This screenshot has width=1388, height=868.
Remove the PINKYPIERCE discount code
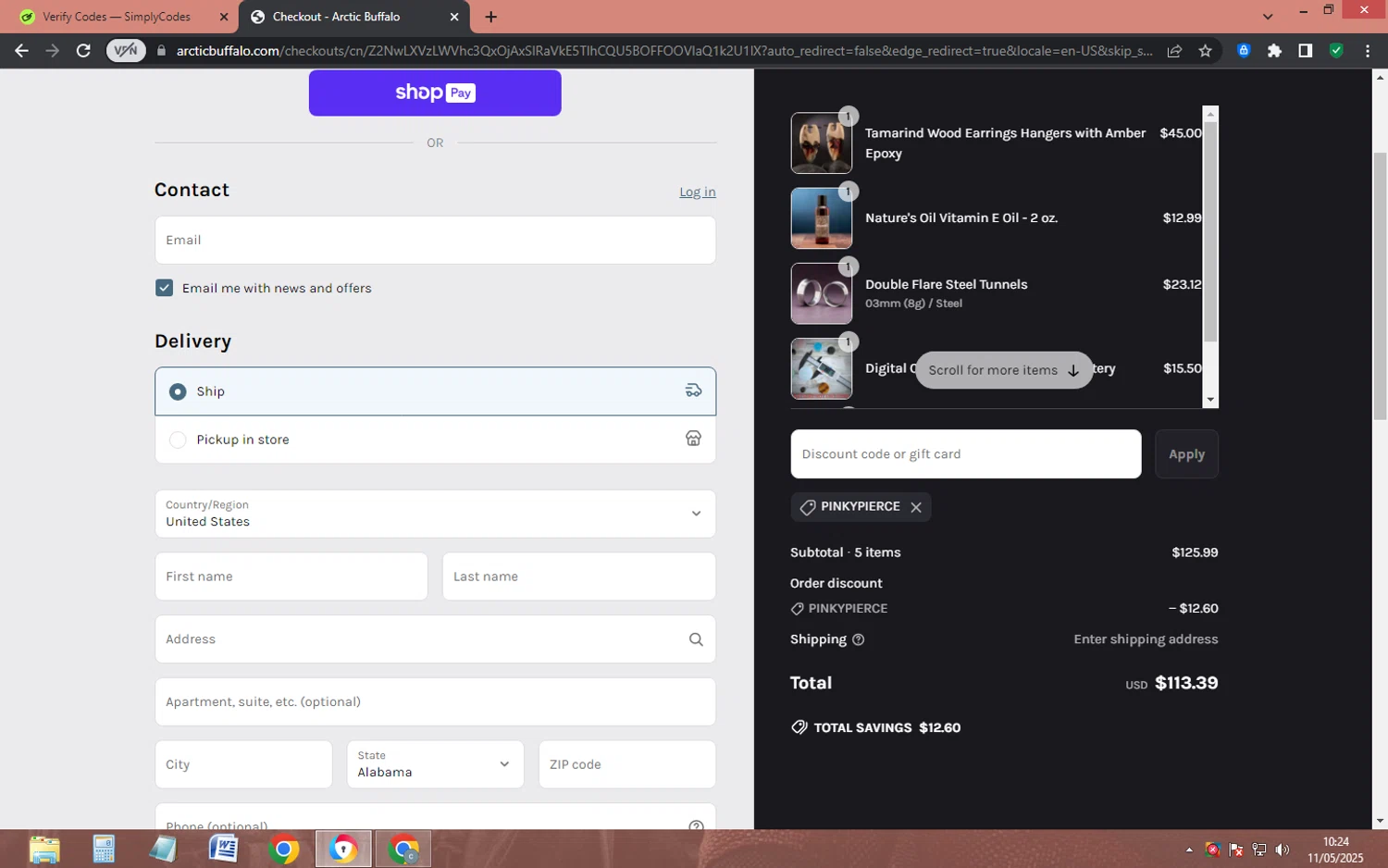click(916, 507)
